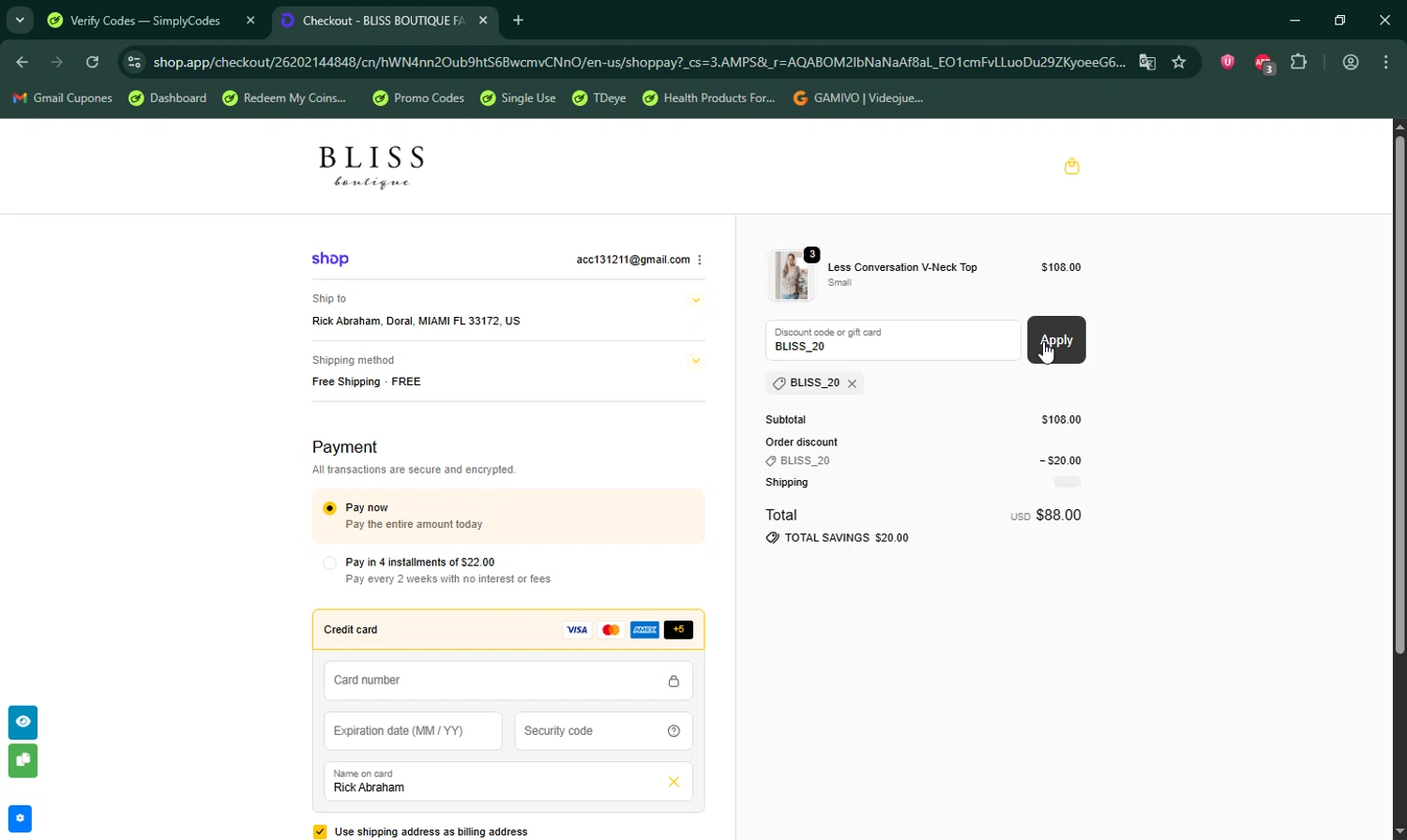The image size is (1407, 840).
Task: Focus the Discount code or gift card field
Action: click(893, 340)
